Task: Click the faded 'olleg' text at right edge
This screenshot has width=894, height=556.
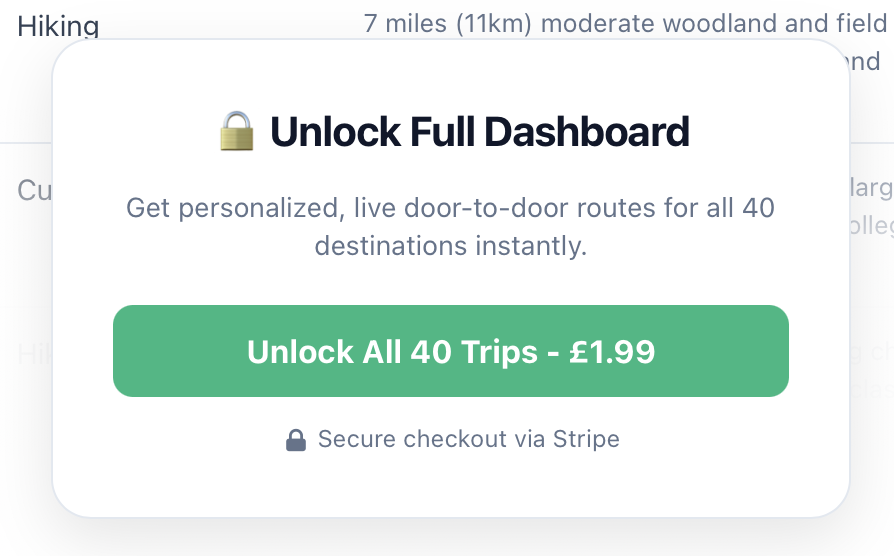Action: pos(870,227)
